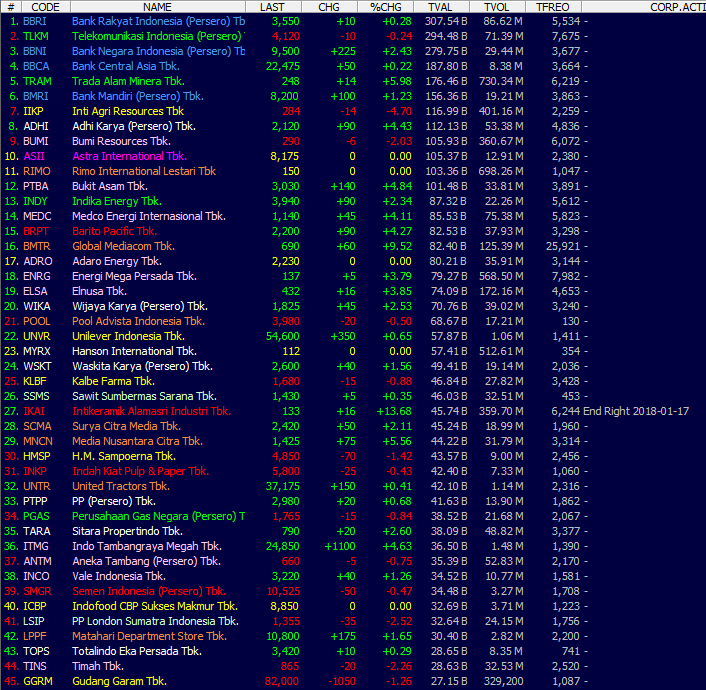This screenshot has height=690, width=706.
Task: Select stock code GGRM
Action: tap(38, 681)
